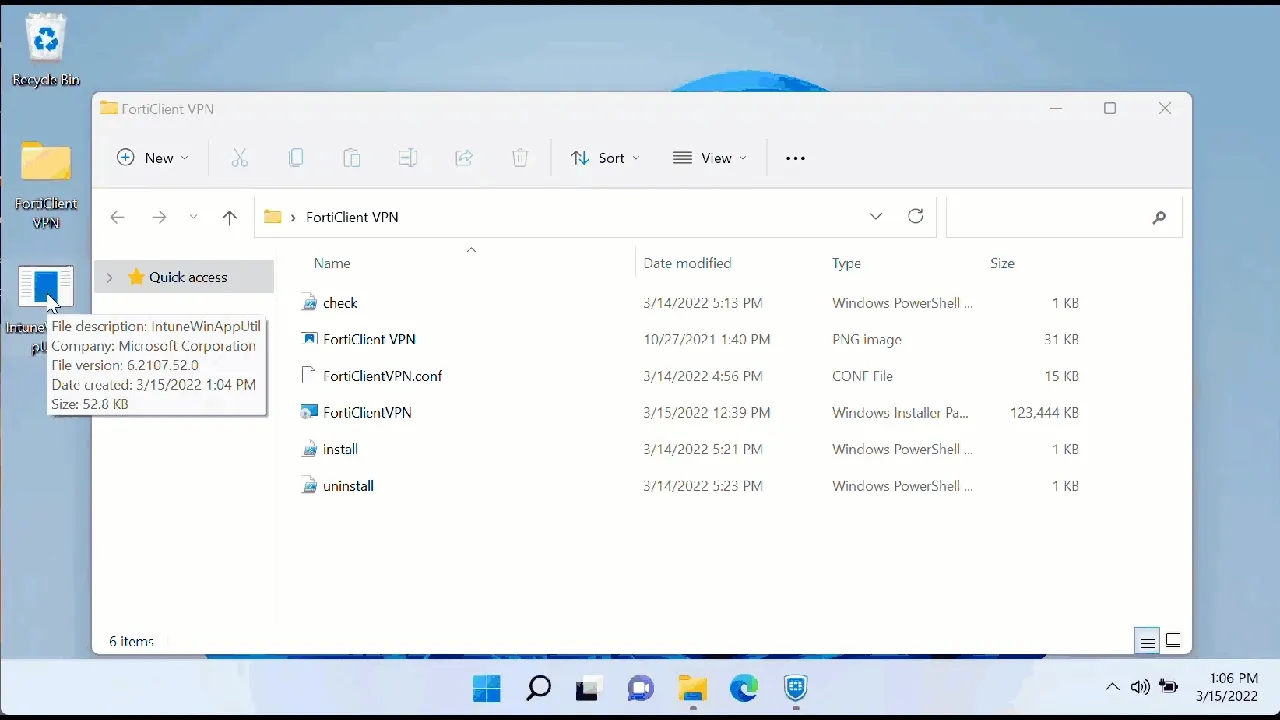Open the See more ellipsis menu
Image resolution: width=1280 pixels, height=720 pixels.
tap(795, 158)
